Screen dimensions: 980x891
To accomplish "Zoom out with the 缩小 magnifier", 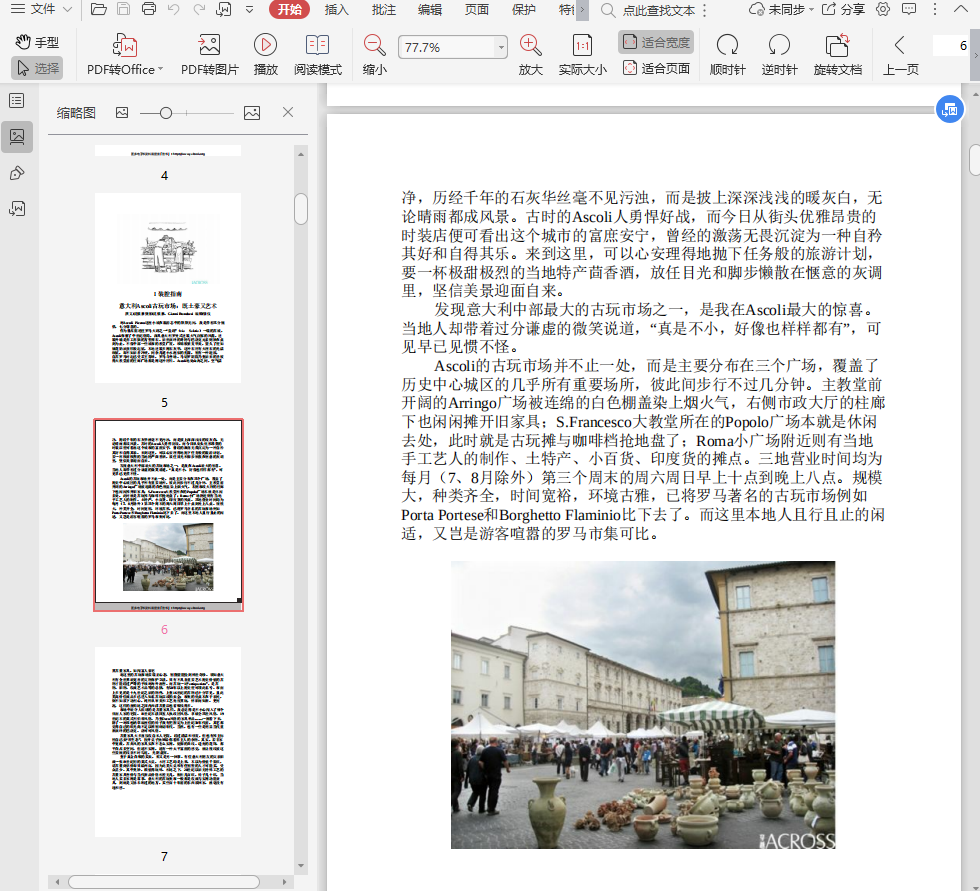I will click(x=374, y=46).
